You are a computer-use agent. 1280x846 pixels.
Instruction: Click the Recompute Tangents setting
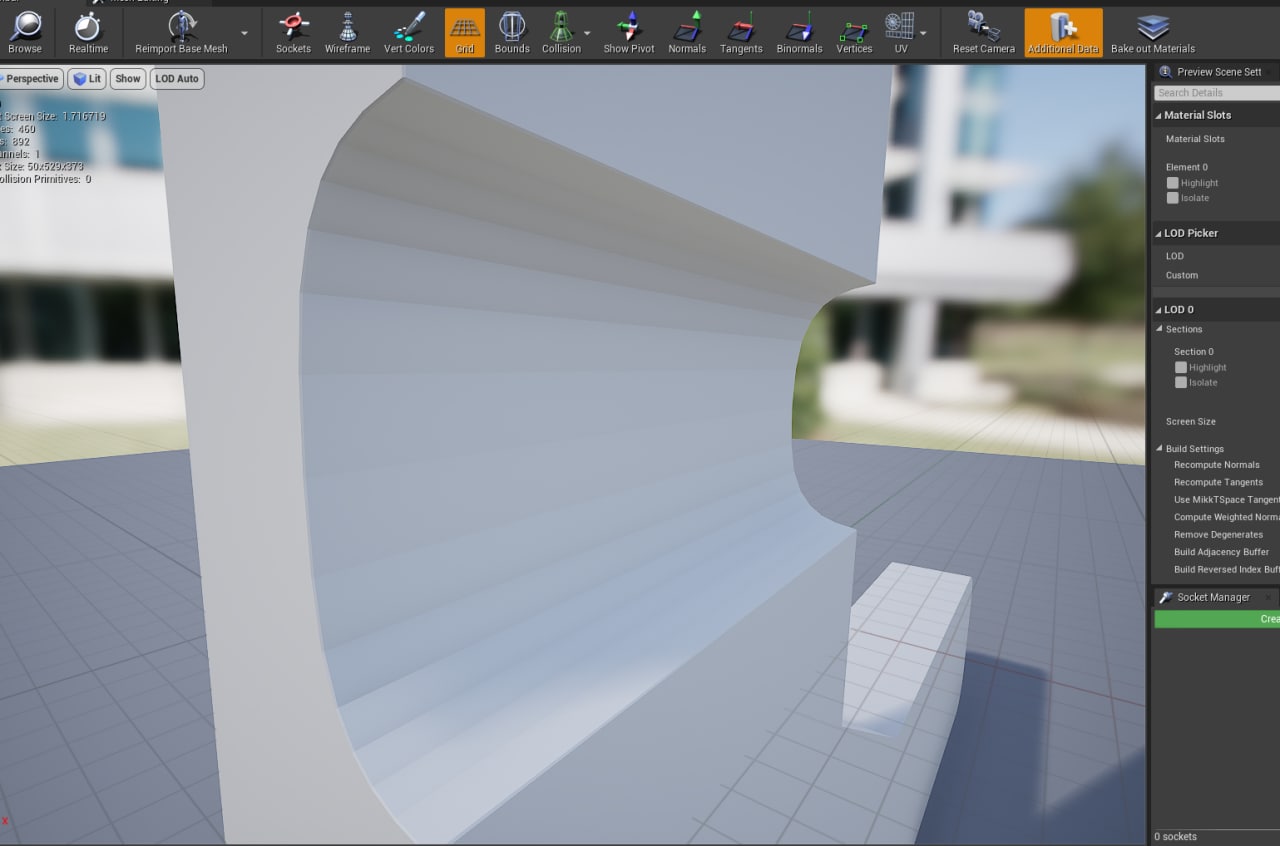[1218, 482]
